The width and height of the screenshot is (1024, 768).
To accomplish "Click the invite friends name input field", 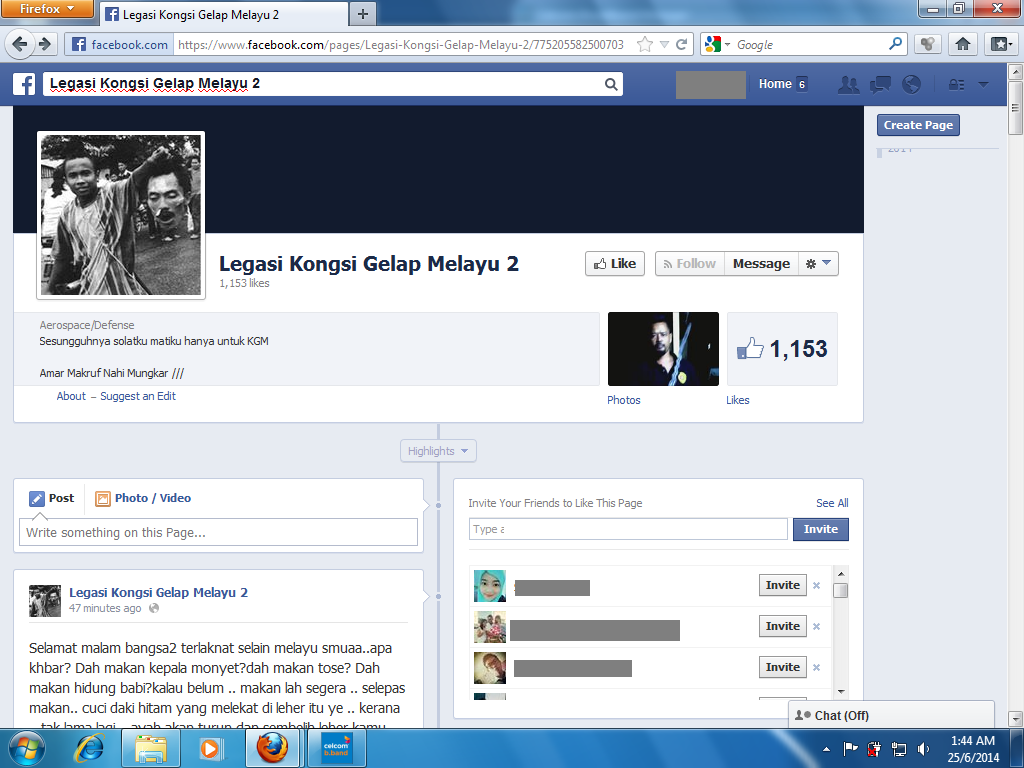I will (628, 530).
